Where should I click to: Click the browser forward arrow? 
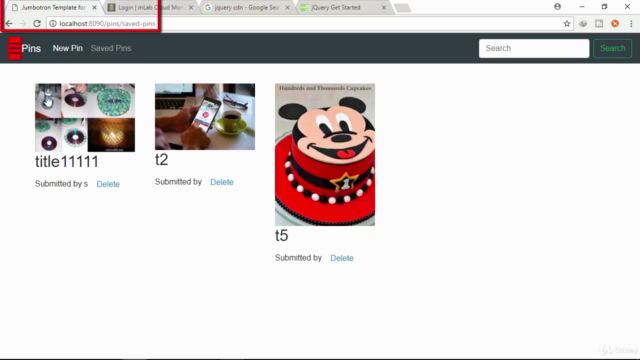coord(23,24)
